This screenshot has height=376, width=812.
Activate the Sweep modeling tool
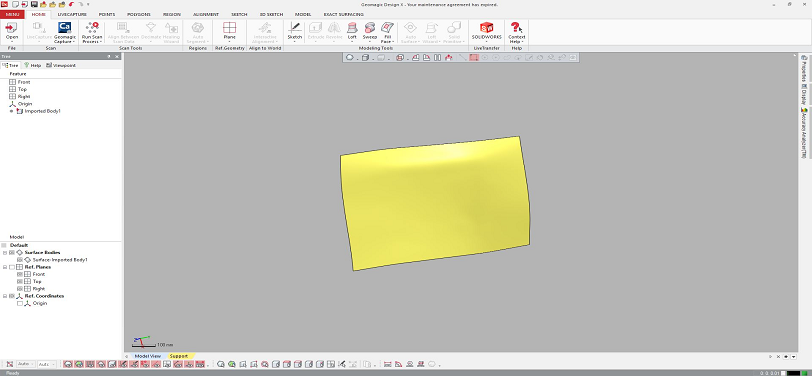click(x=370, y=31)
